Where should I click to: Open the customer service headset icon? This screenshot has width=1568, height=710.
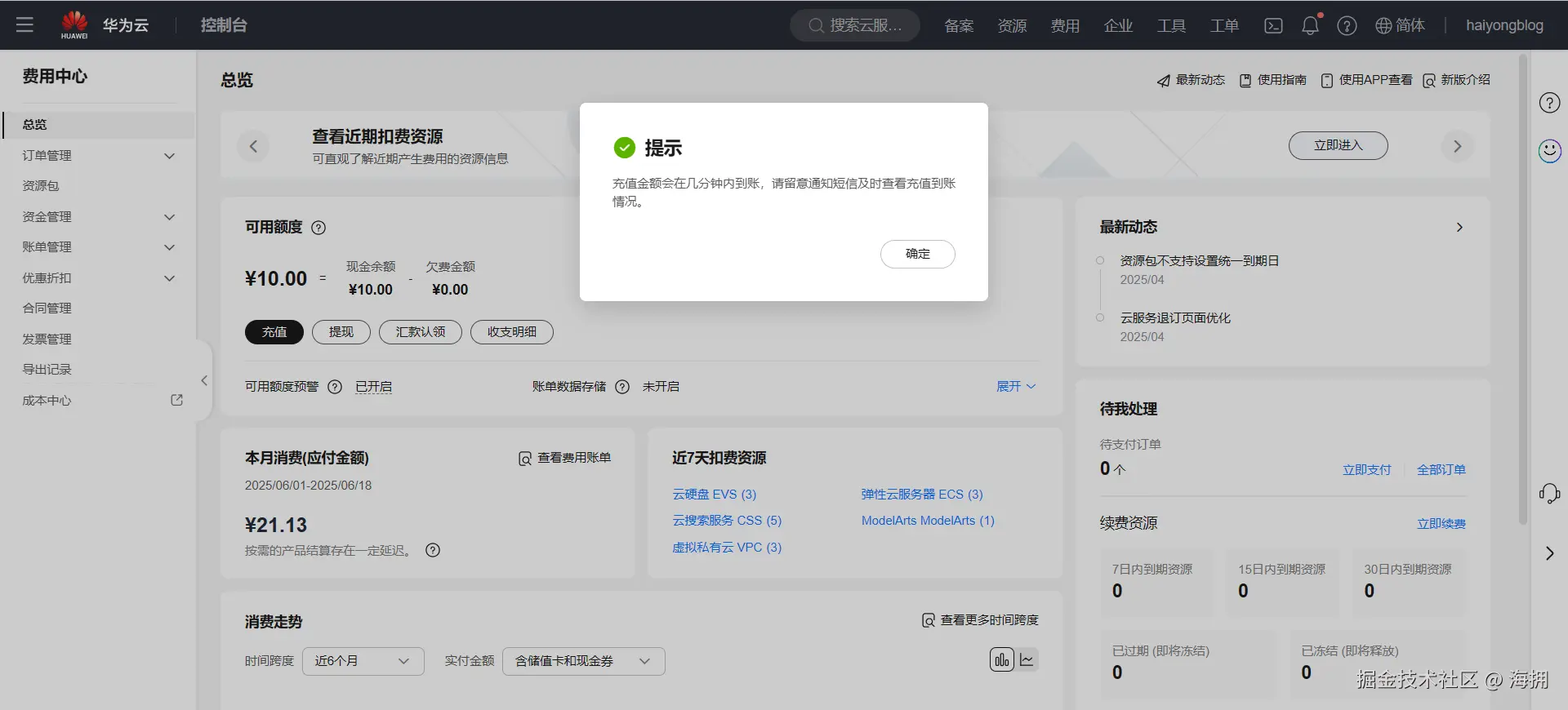click(x=1549, y=493)
